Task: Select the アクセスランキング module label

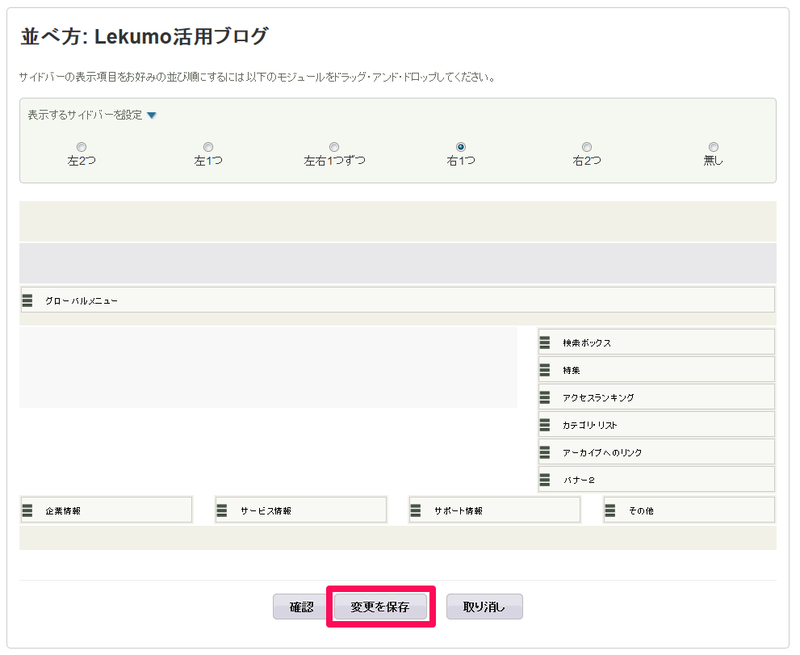Action: click(598, 398)
